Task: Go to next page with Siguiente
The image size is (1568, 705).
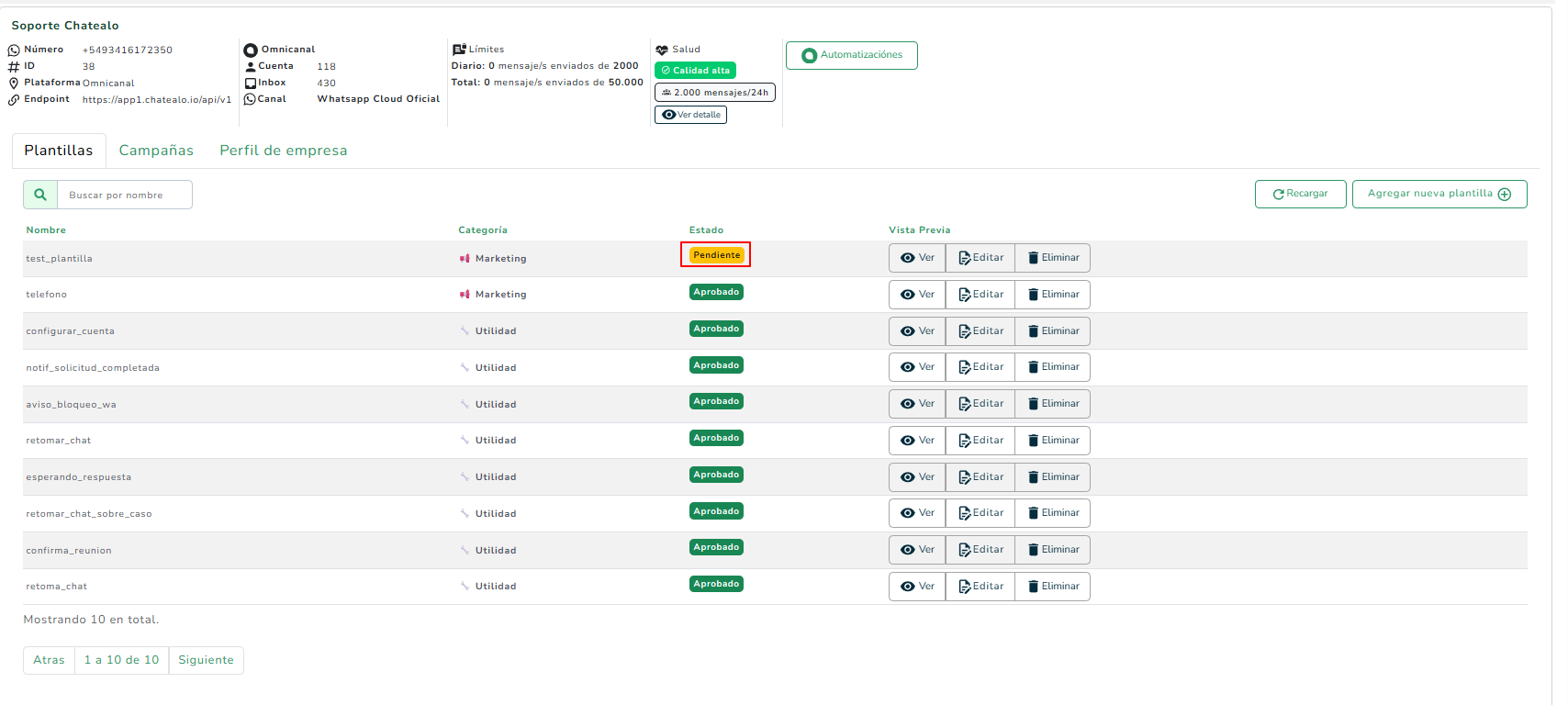Action: click(207, 660)
